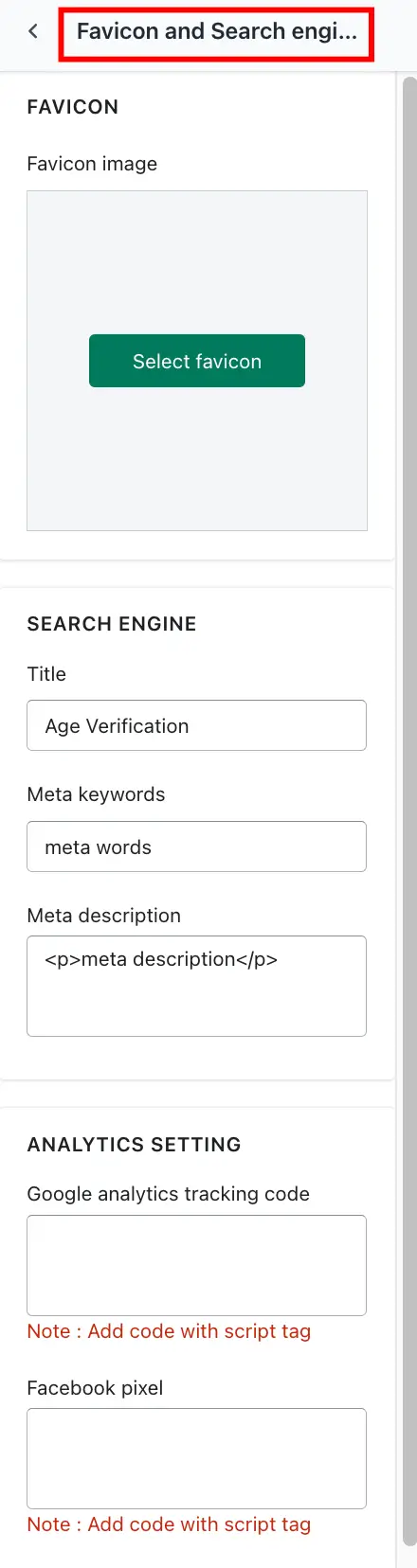Click the FAVICON section heading

(73, 107)
